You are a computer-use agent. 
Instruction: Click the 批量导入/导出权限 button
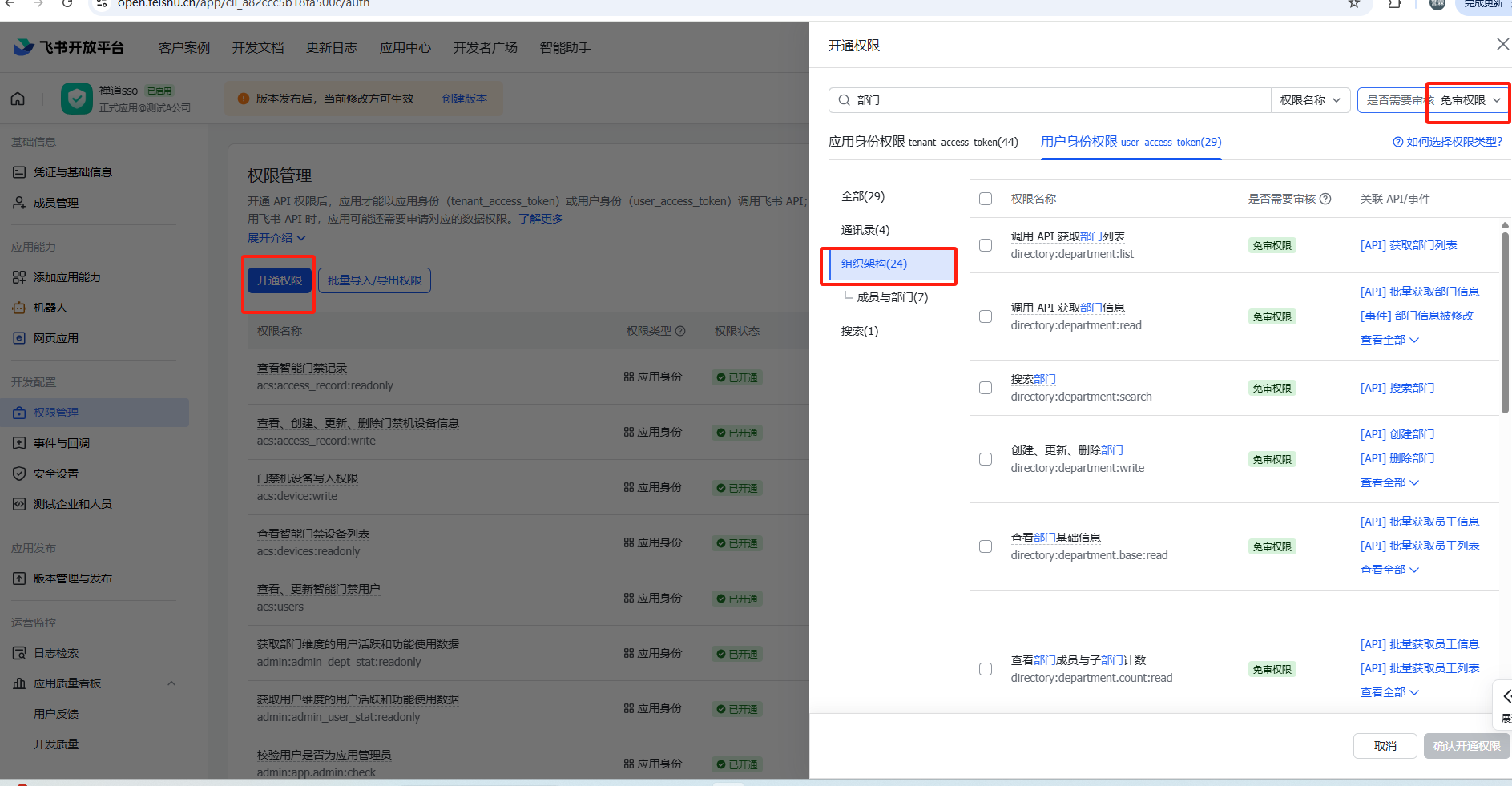[374, 280]
